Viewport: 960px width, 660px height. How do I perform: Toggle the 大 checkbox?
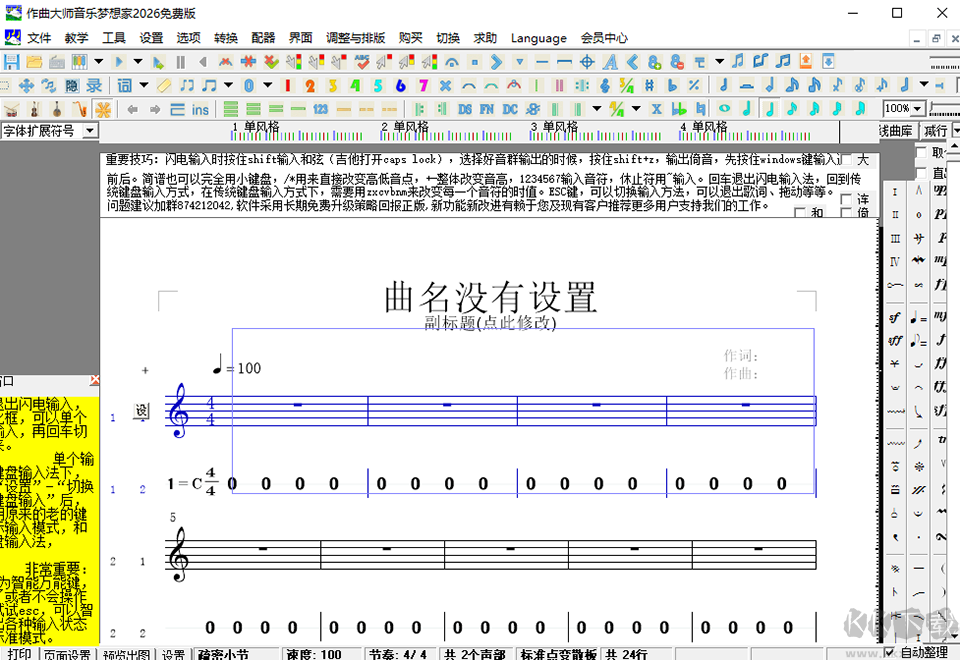point(847,160)
